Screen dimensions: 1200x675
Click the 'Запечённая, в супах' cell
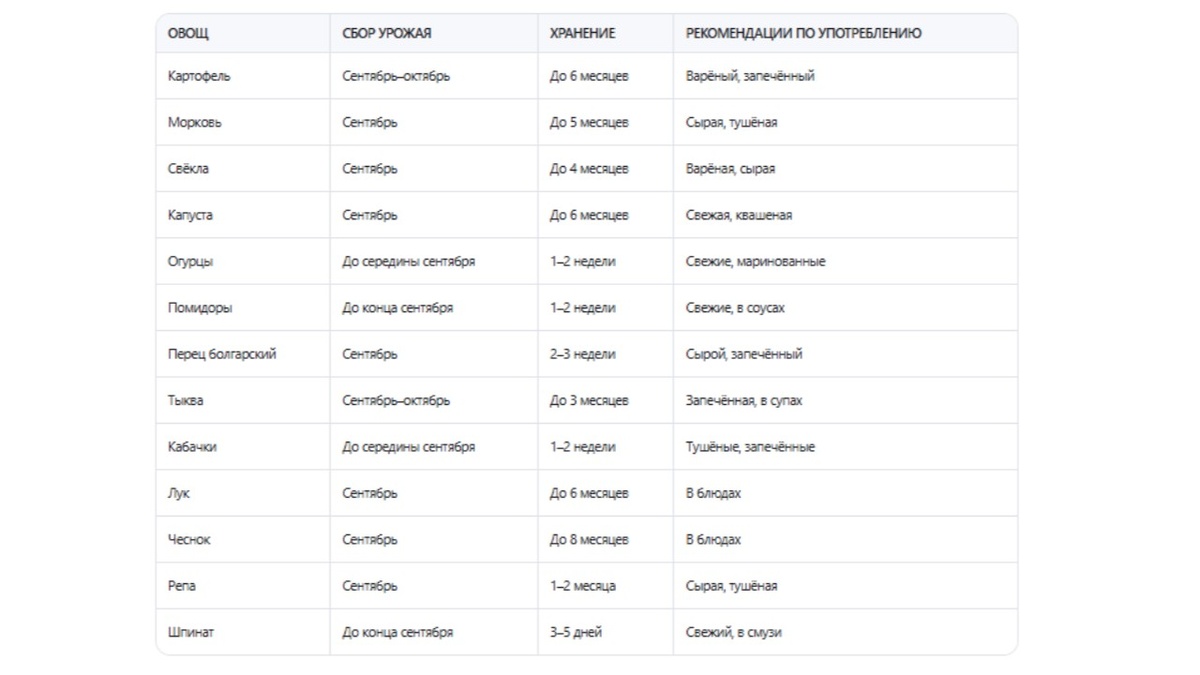744,401
